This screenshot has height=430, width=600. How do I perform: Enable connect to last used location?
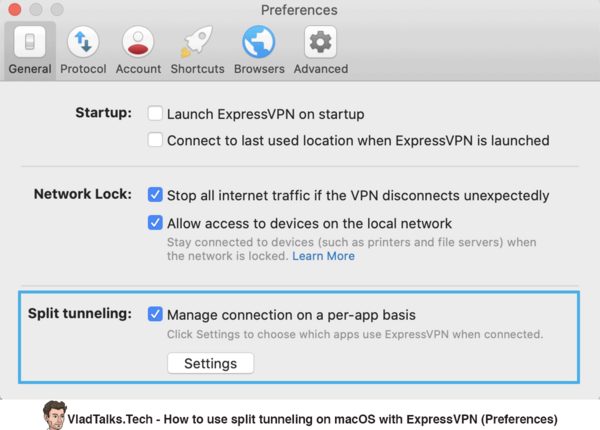[155, 140]
